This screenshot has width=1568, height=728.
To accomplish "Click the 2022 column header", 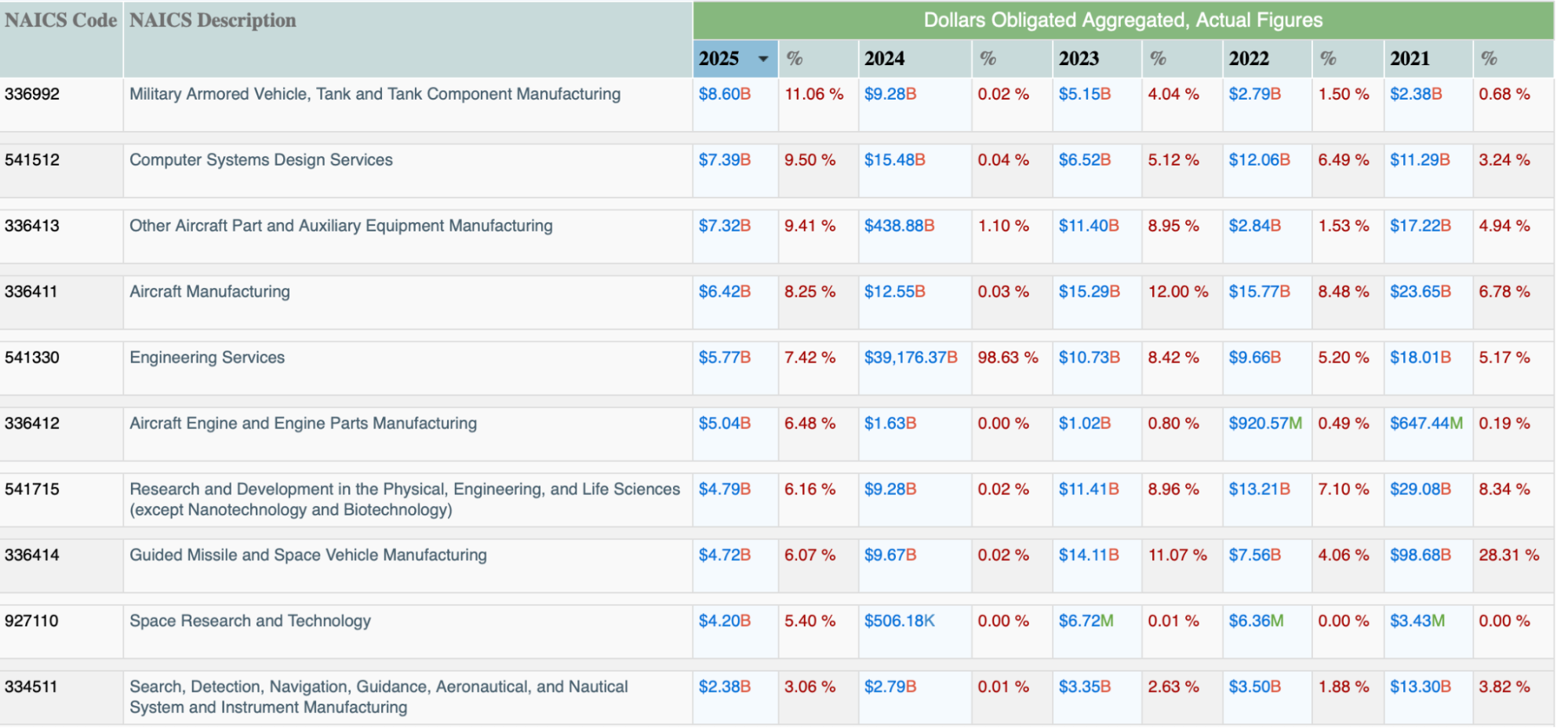I will click(1249, 59).
